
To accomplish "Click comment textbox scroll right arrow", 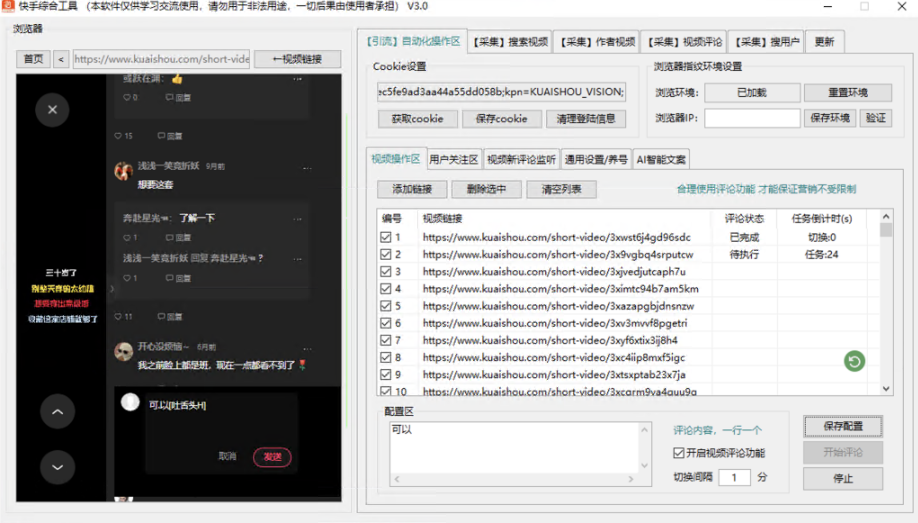I will [631, 479].
